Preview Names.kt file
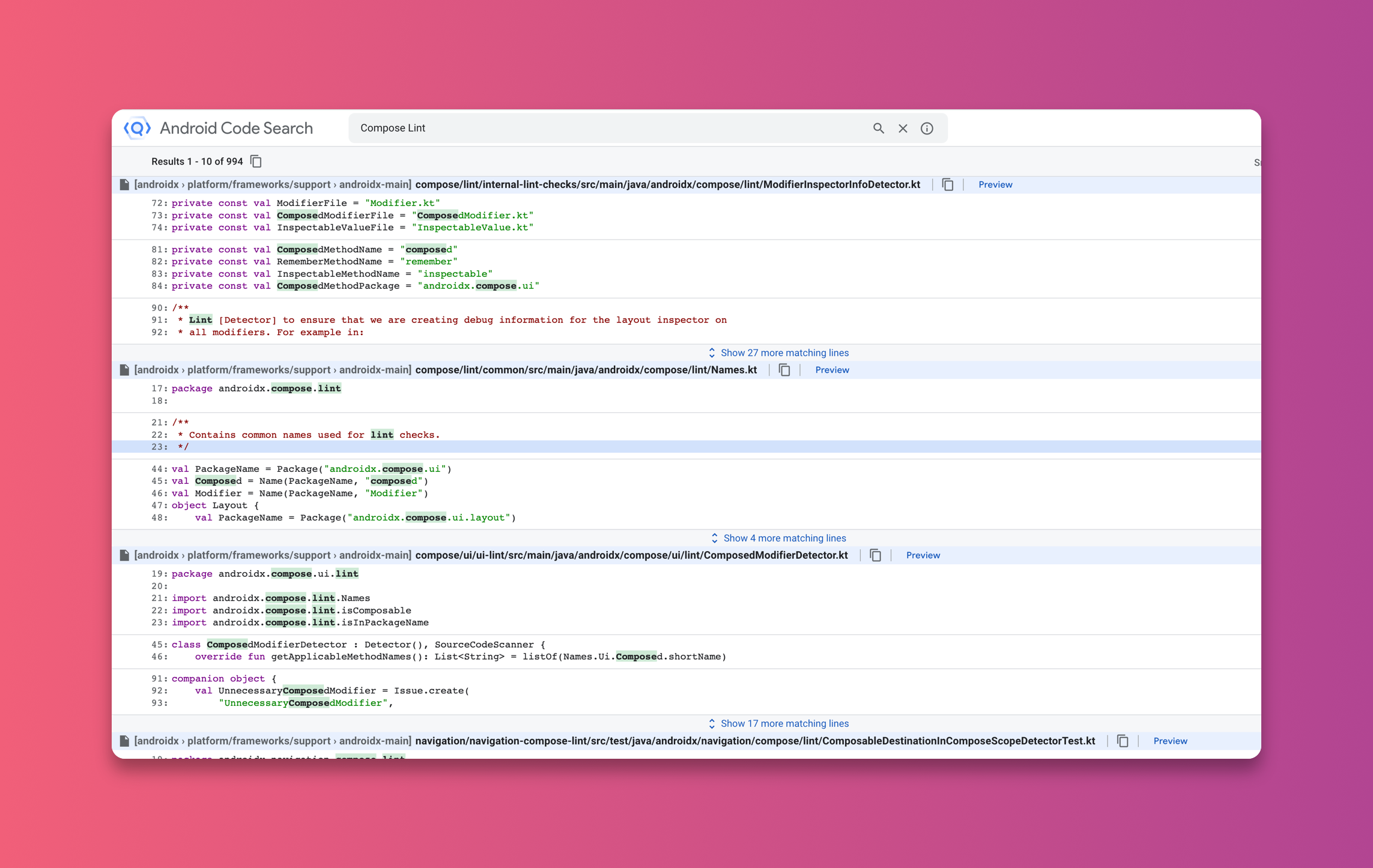Viewport: 1373px width, 868px height. [x=832, y=370]
